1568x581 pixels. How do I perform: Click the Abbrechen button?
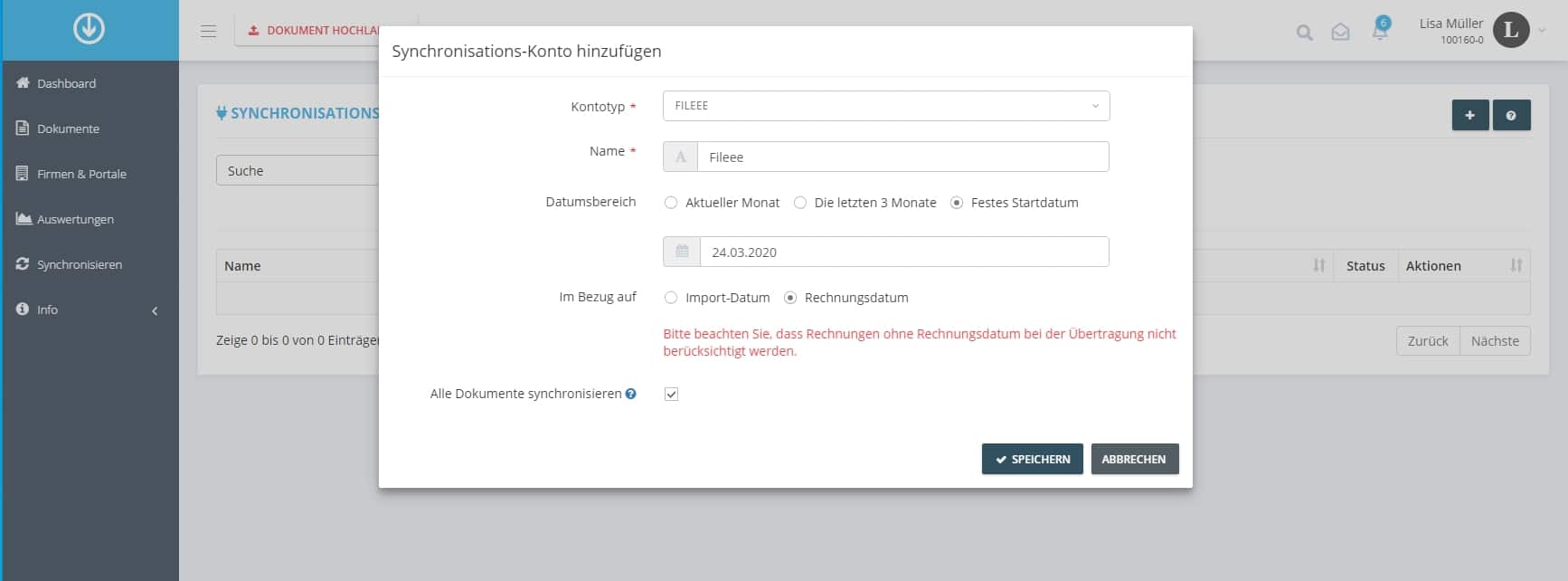(1135, 459)
